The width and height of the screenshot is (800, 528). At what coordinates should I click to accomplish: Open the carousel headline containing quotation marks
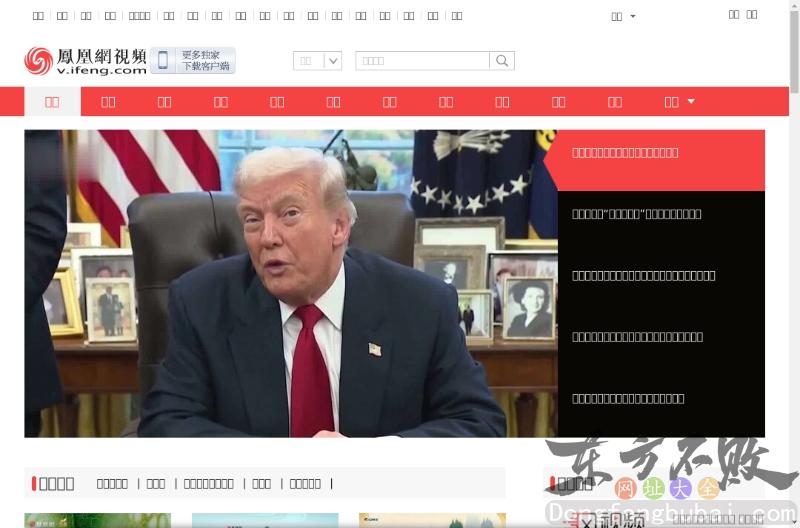point(637,214)
